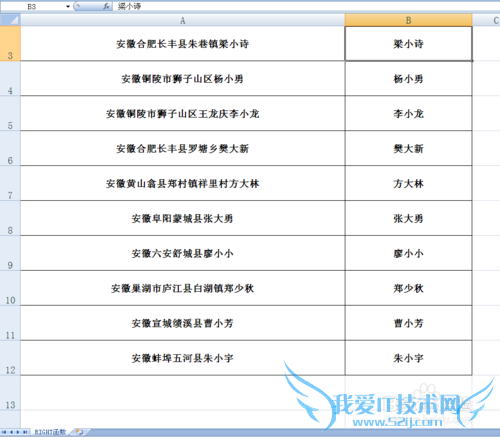Select cell 安徽铜陵市狮子山区杨小勇
This screenshot has width=500, height=437.
pos(183,79)
